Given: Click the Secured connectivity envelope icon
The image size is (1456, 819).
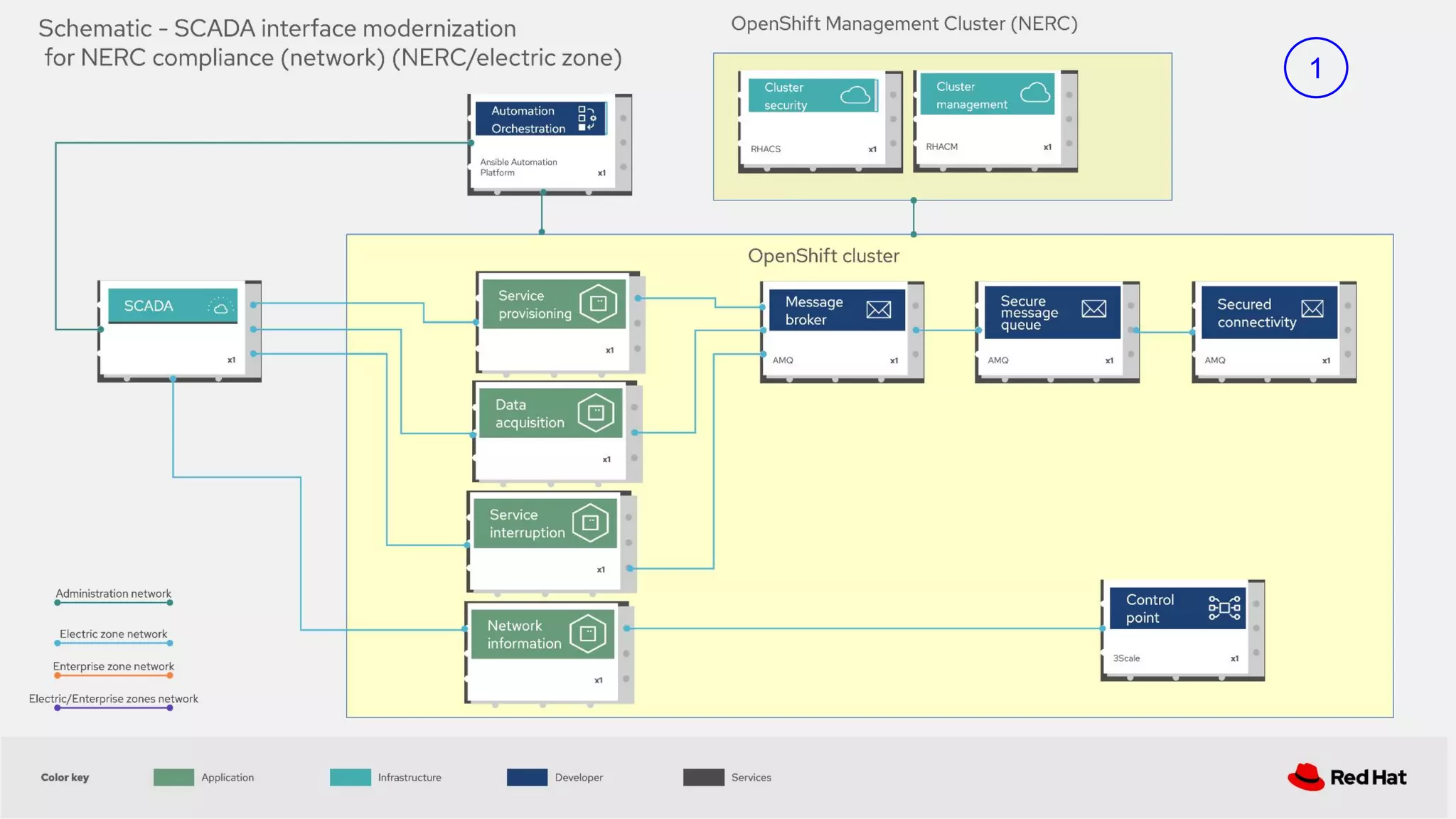Looking at the screenshot, I should pos(1312,309).
